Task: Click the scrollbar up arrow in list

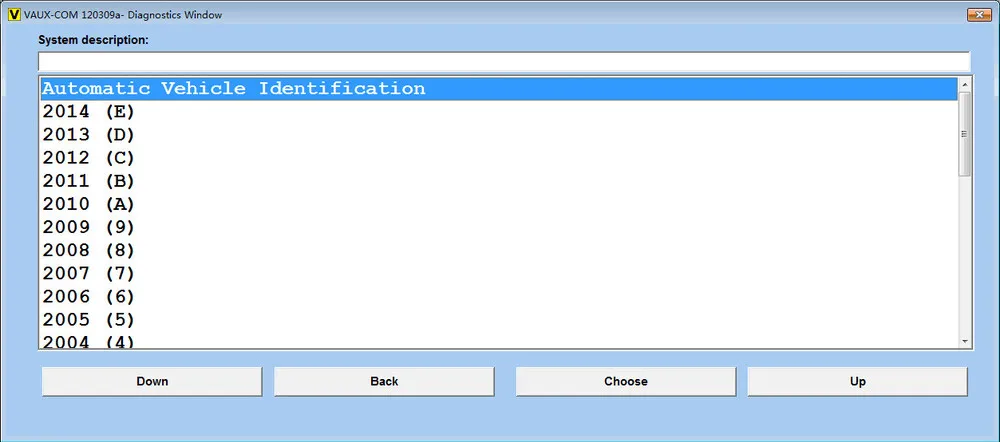Action: pos(964,85)
